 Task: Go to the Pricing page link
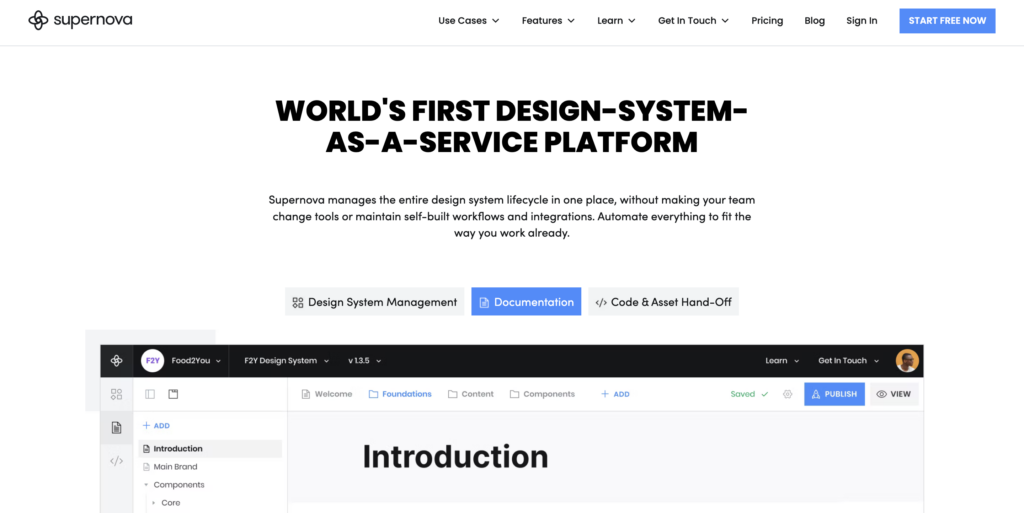coord(767,21)
